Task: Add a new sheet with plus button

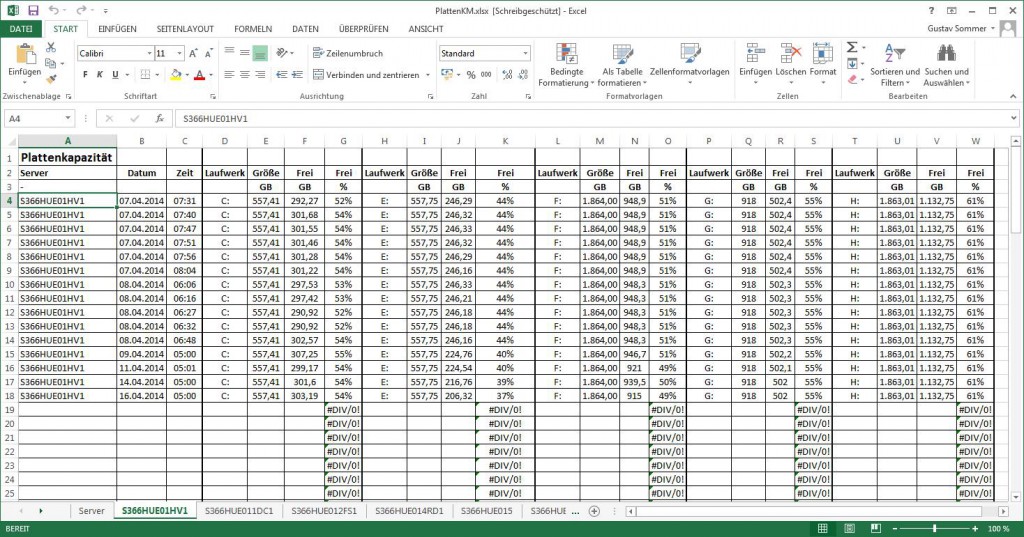Action: pos(594,511)
